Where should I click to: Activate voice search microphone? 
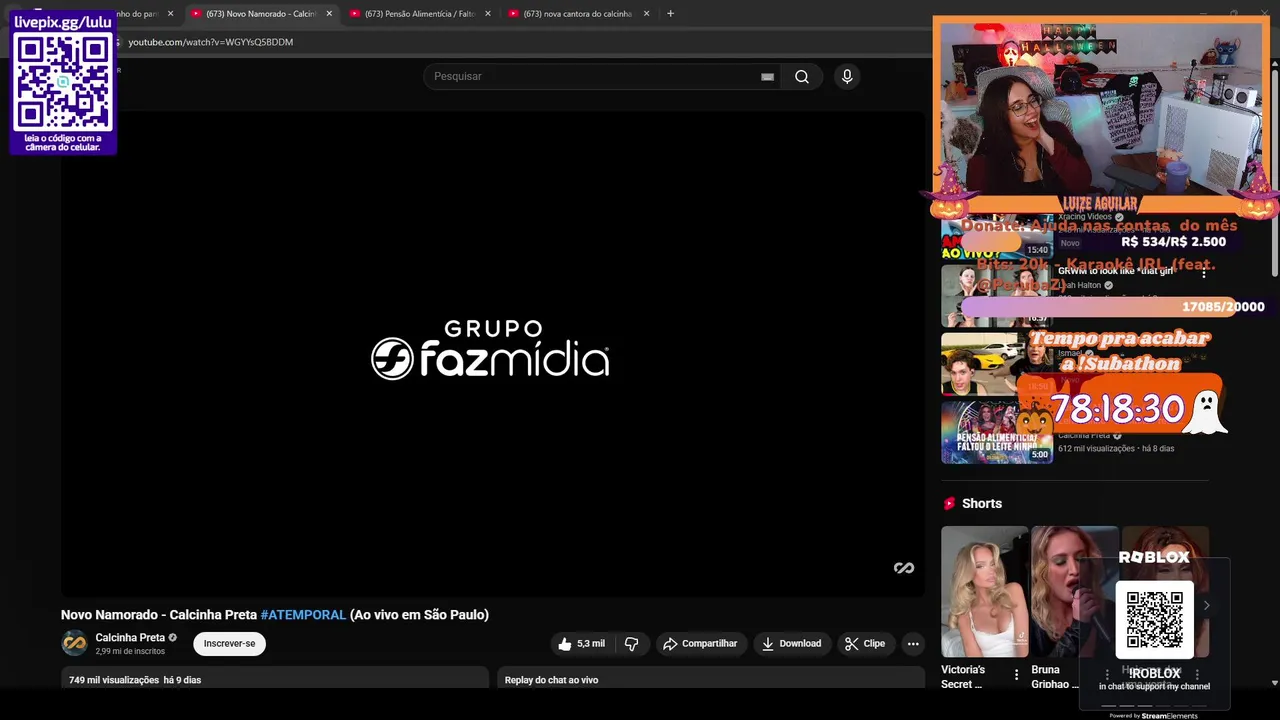click(x=847, y=77)
